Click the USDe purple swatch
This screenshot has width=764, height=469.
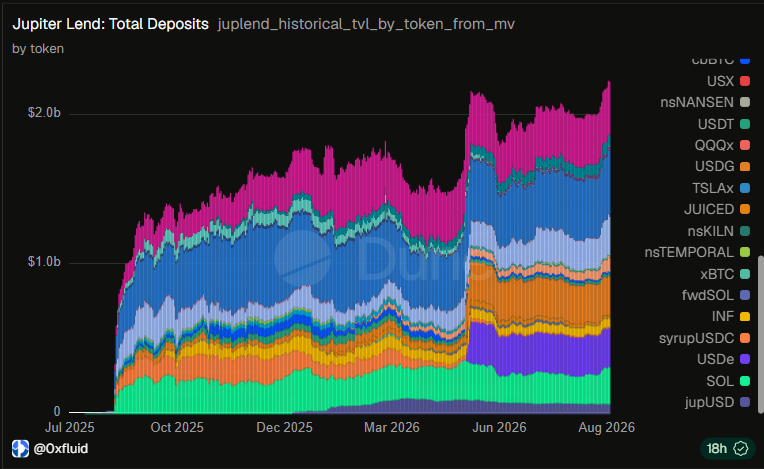(x=745, y=359)
